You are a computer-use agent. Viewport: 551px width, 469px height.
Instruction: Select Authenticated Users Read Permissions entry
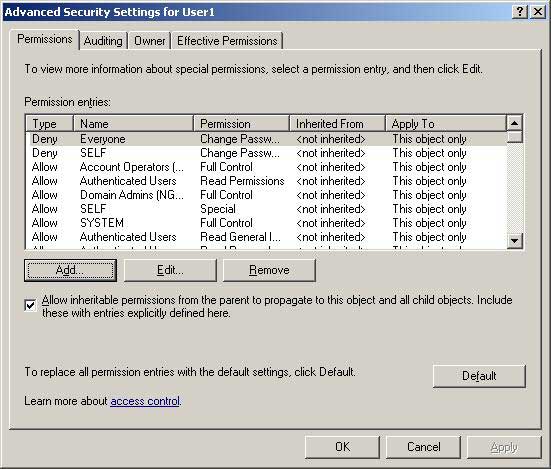click(x=266, y=181)
